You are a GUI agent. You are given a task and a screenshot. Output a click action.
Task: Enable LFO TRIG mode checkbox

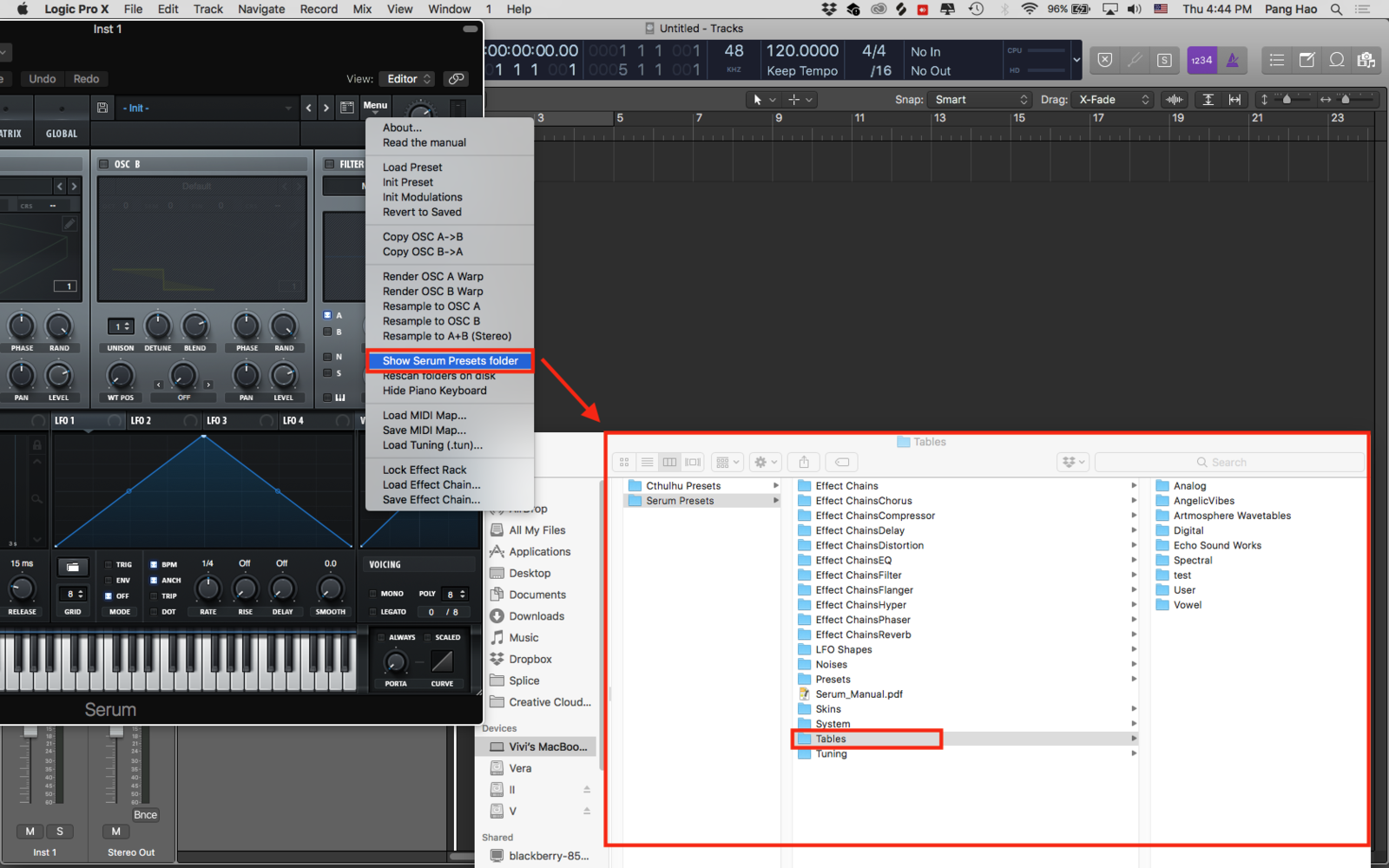coord(109,564)
